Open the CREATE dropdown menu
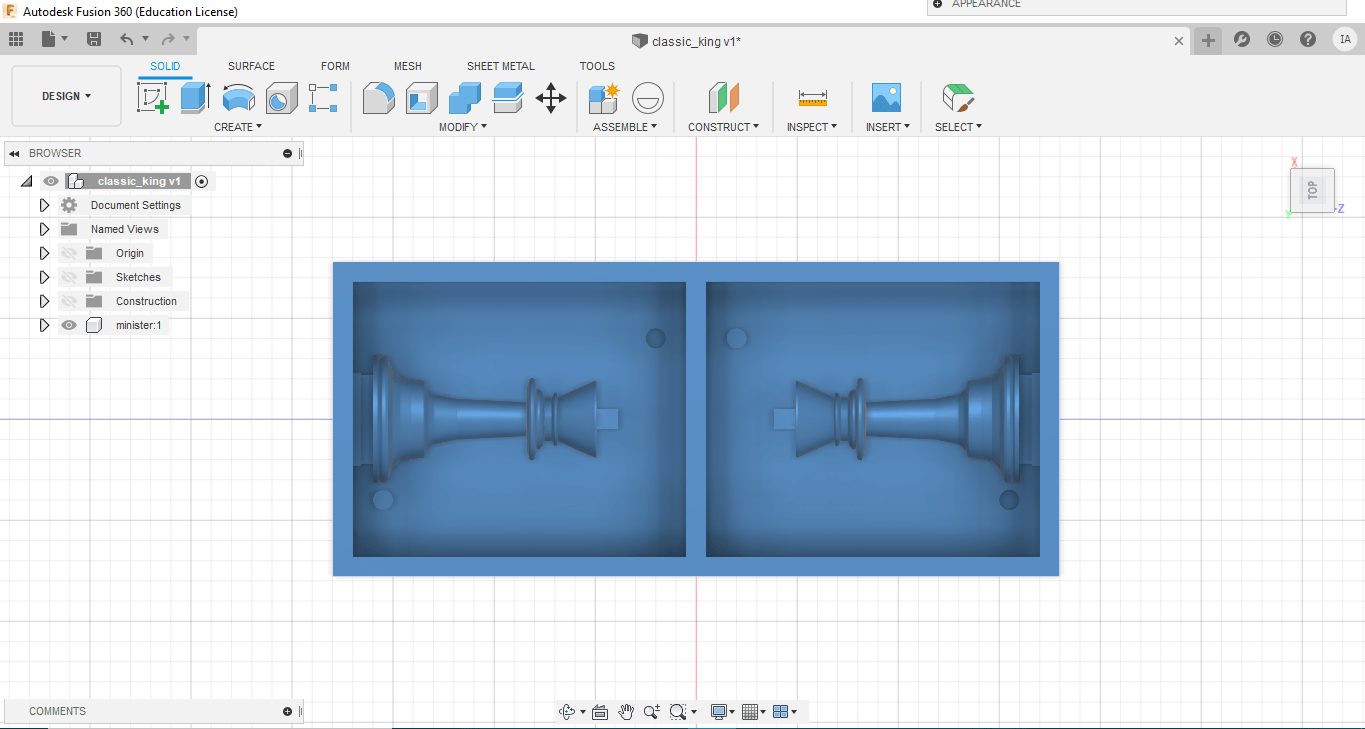This screenshot has width=1365, height=729. (x=238, y=127)
